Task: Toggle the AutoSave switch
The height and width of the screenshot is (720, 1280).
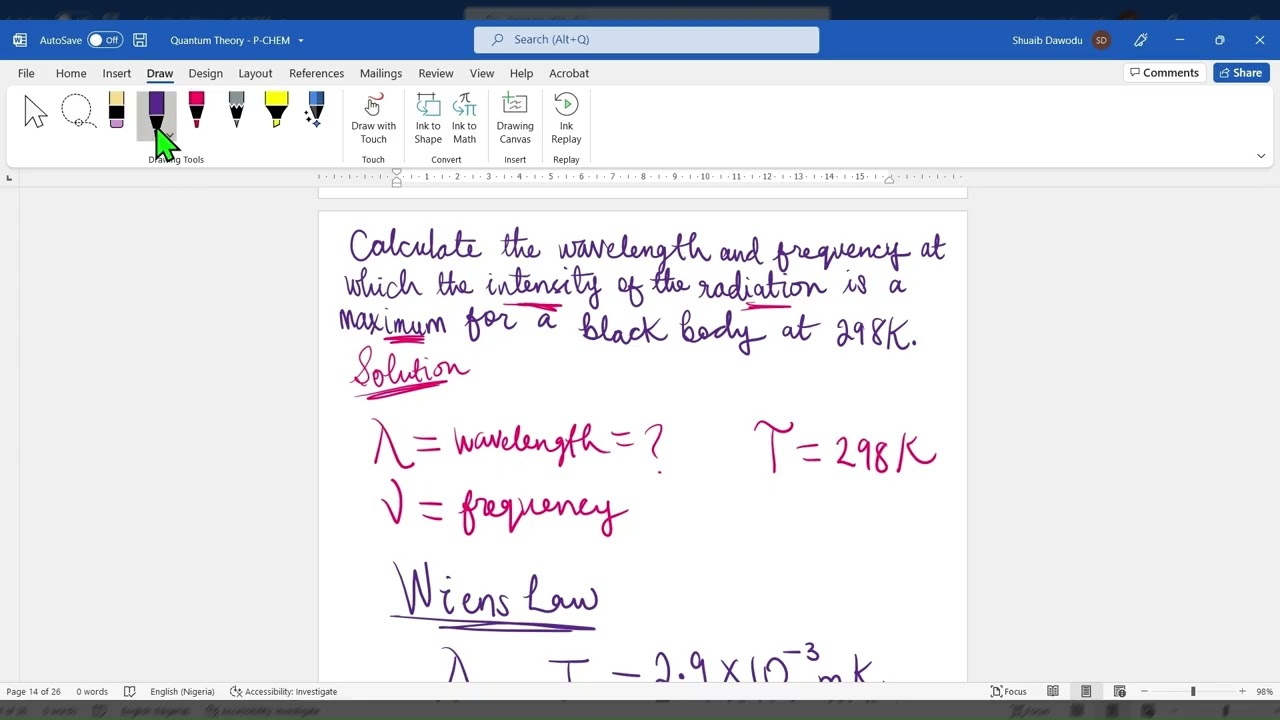Action: (104, 40)
